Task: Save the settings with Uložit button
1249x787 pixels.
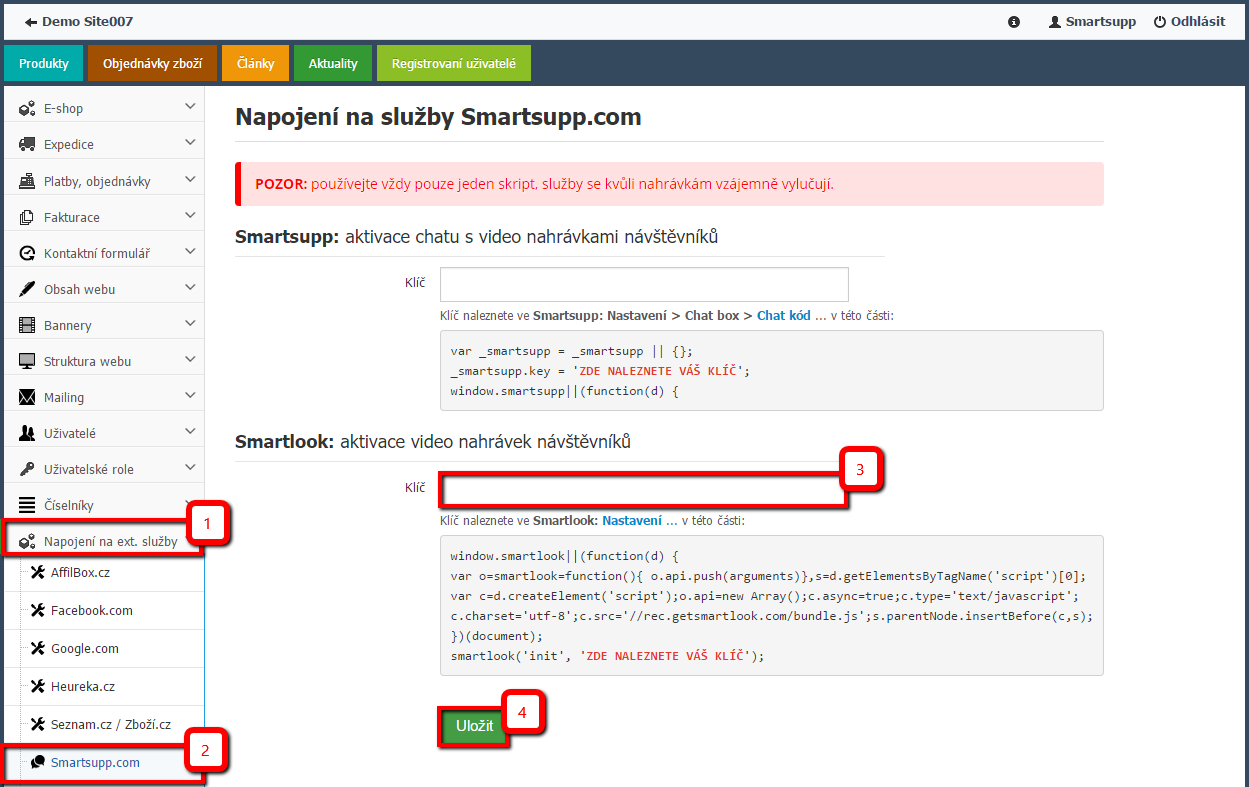Action: pyautogui.click(x=475, y=726)
